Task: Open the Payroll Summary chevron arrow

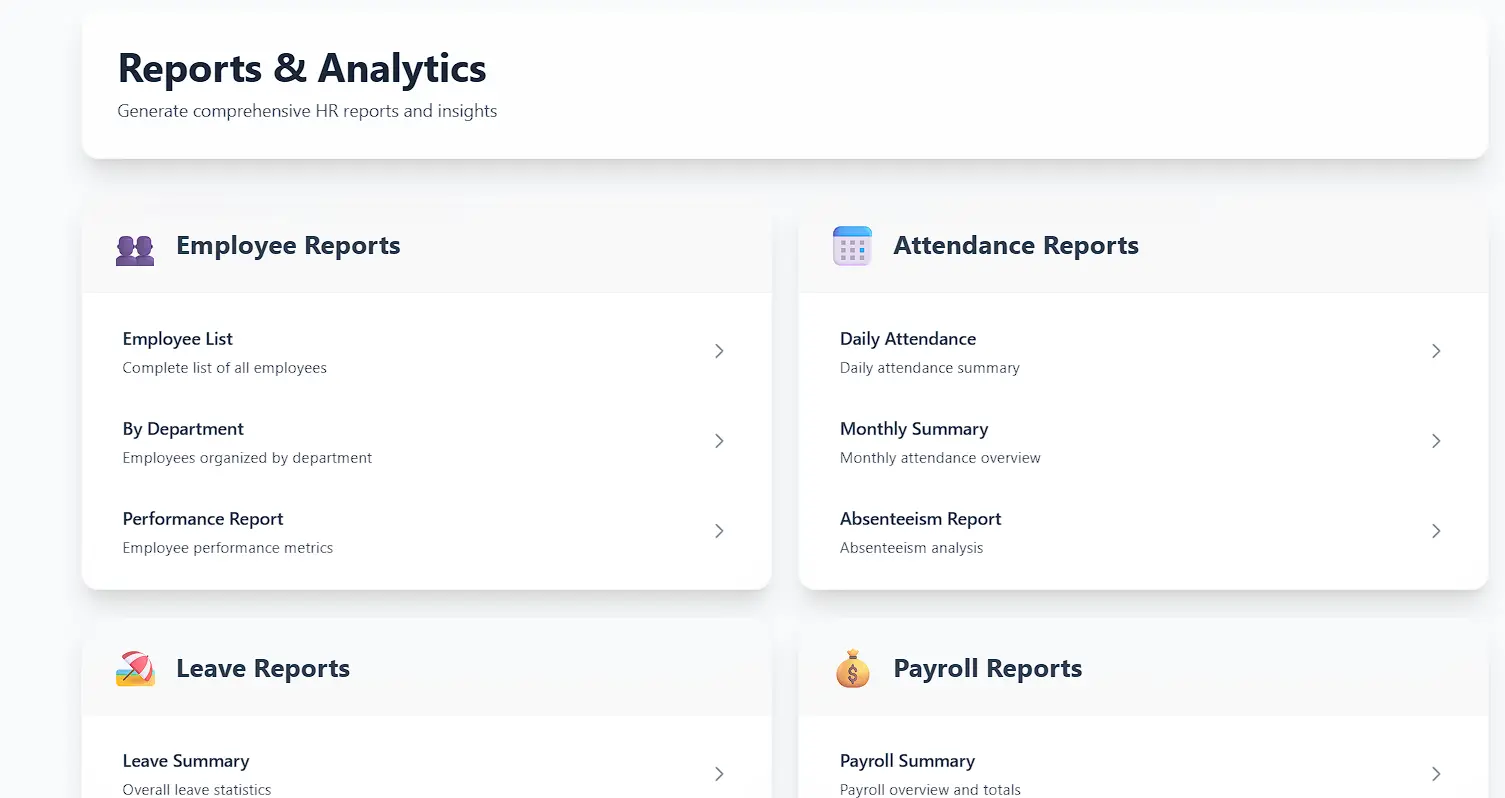Action: (x=1436, y=774)
